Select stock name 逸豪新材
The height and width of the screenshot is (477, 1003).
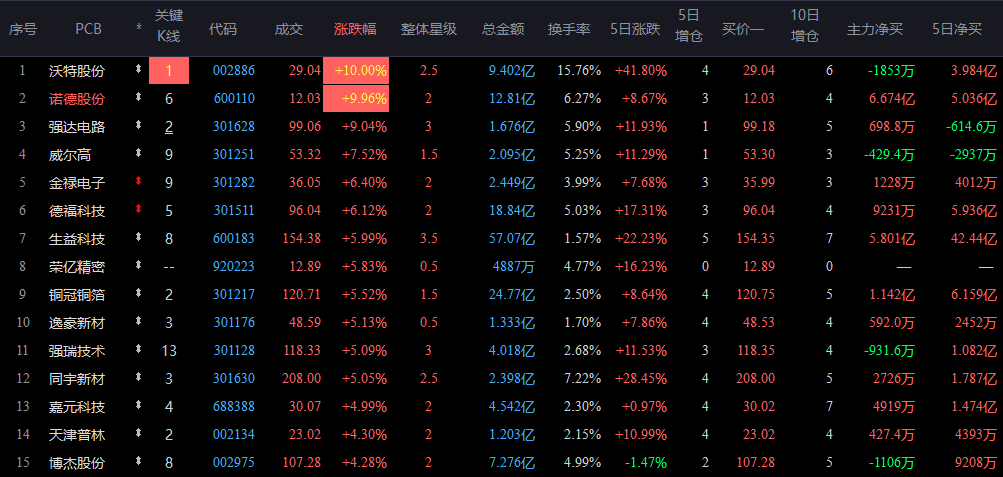(77, 323)
